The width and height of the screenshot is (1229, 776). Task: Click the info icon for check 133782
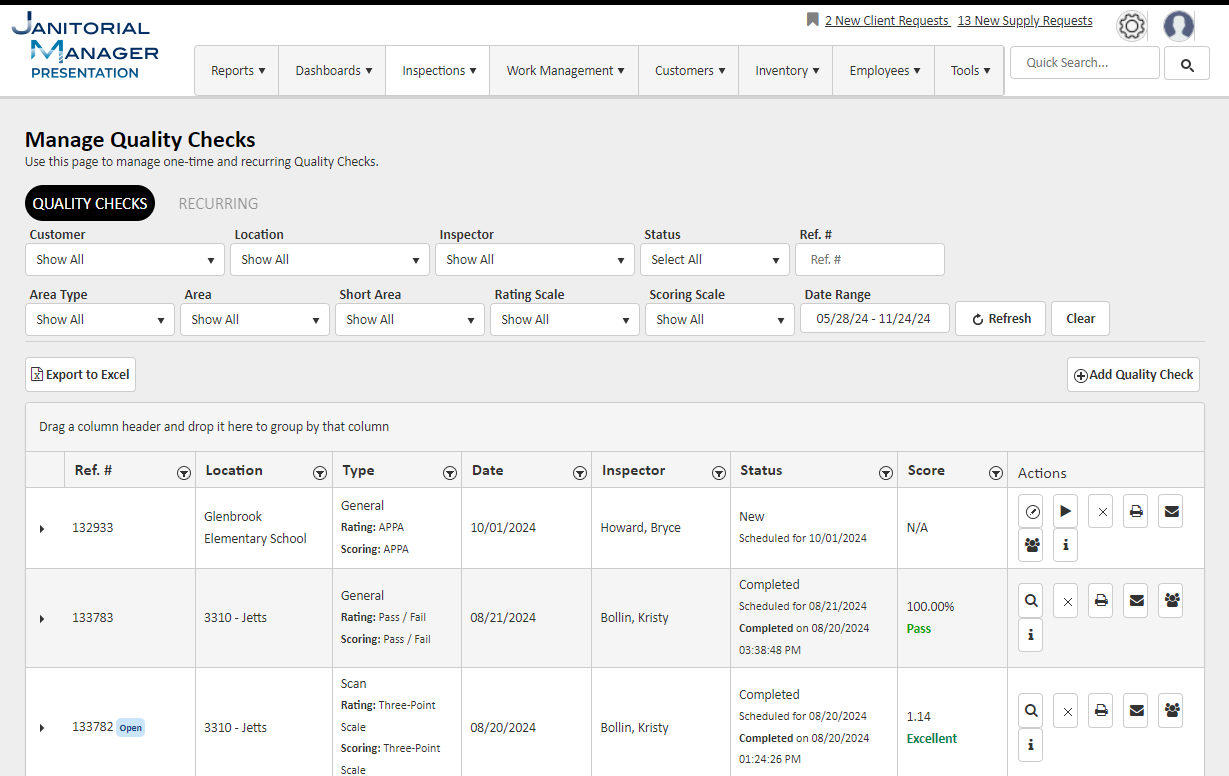click(x=1031, y=745)
